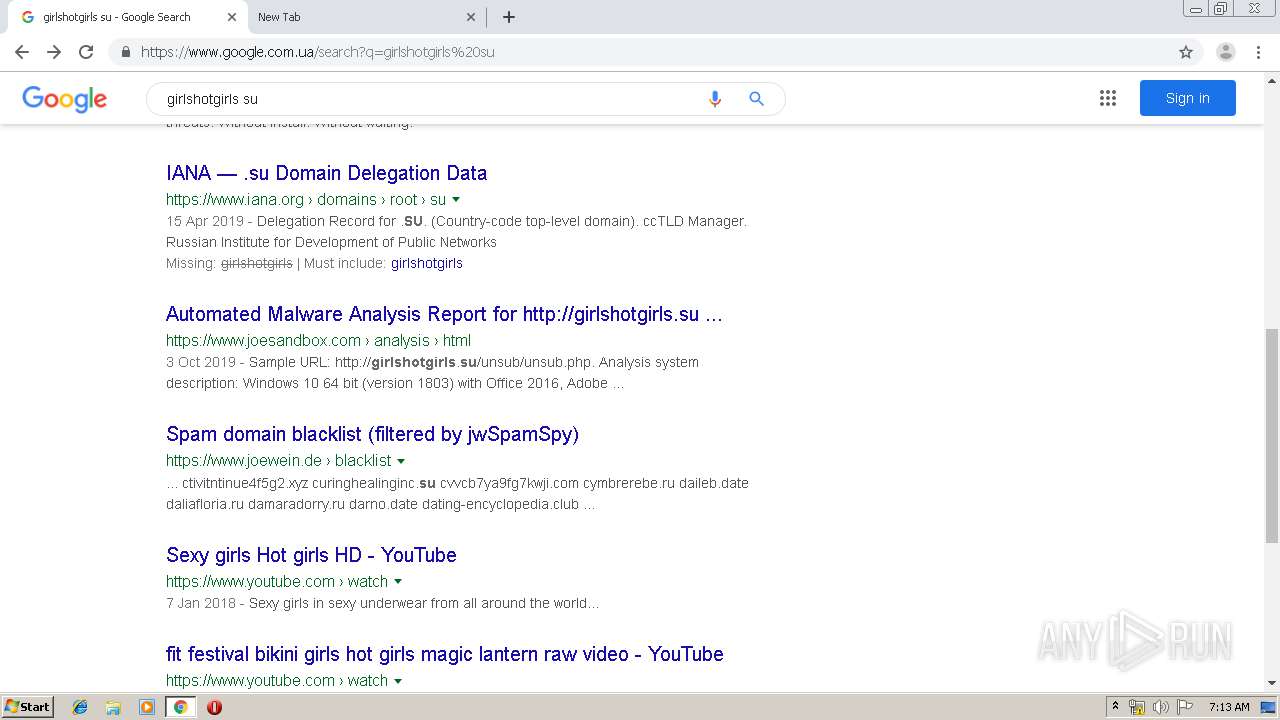Click the page vertical scrollbar thumb
The height and width of the screenshot is (720, 1280).
pyautogui.click(x=1272, y=436)
